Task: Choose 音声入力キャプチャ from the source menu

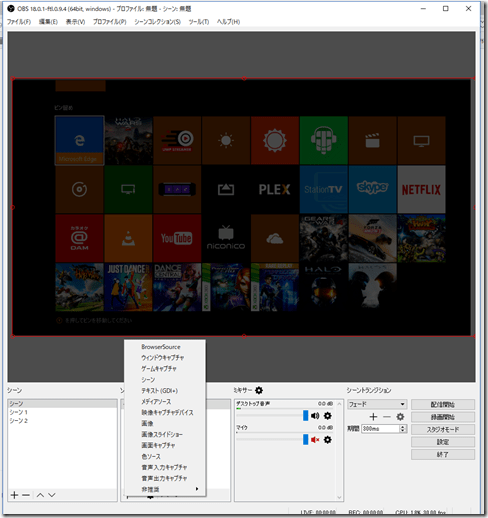Action: [165, 467]
